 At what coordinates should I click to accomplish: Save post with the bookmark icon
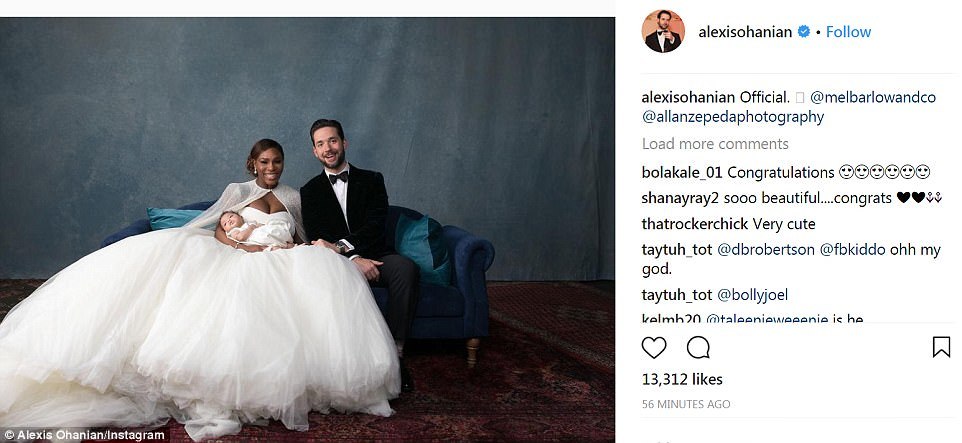941,347
